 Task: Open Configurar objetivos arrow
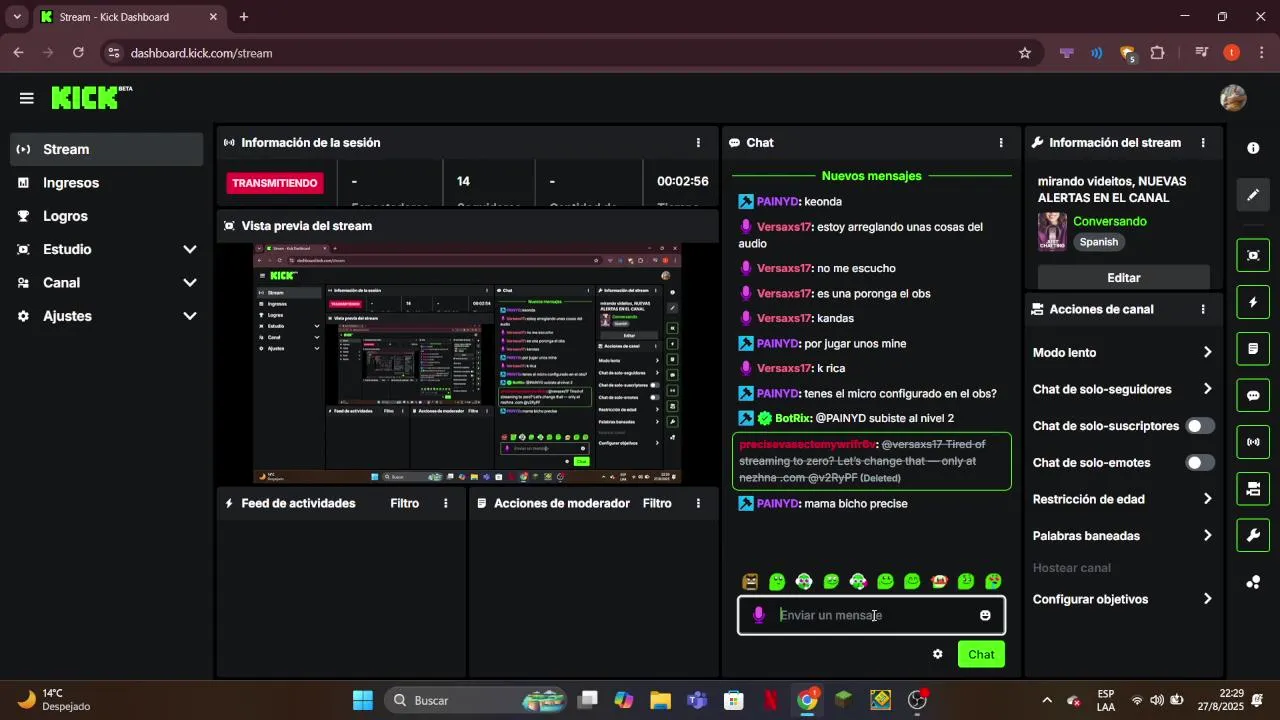(x=1207, y=599)
